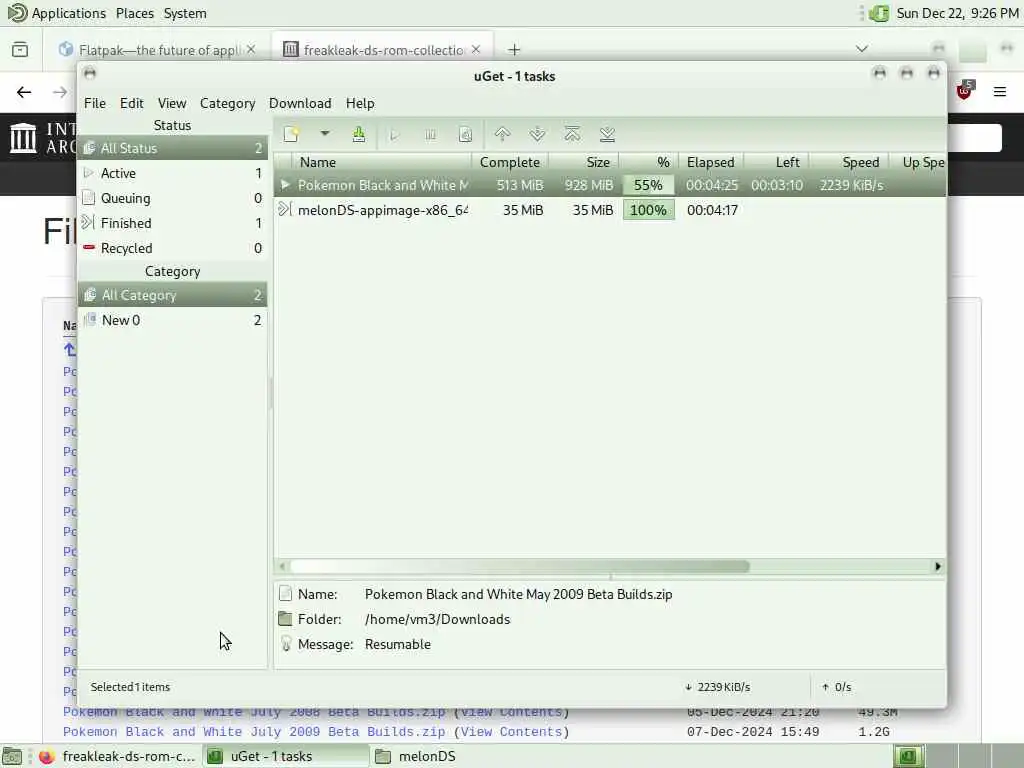Click the clock Sun Dec 22, 9:26 PM

pos(957,13)
